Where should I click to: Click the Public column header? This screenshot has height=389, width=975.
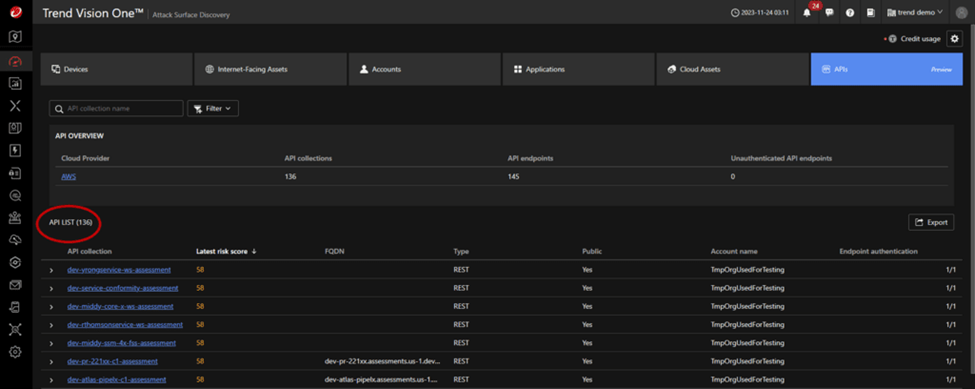[x=592, y=252]
